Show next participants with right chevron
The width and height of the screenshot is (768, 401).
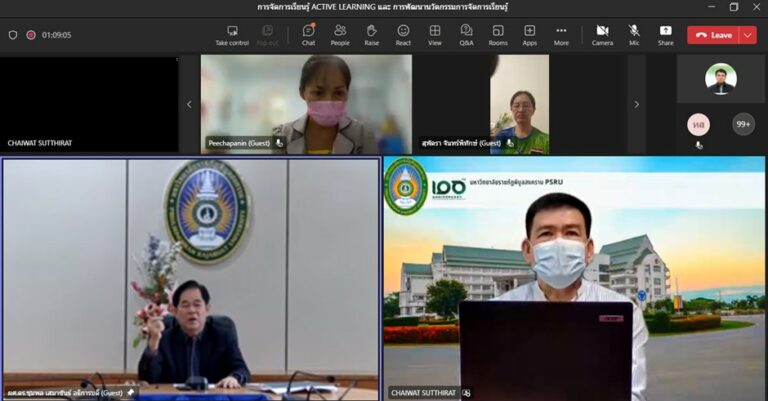click(636, 104)
